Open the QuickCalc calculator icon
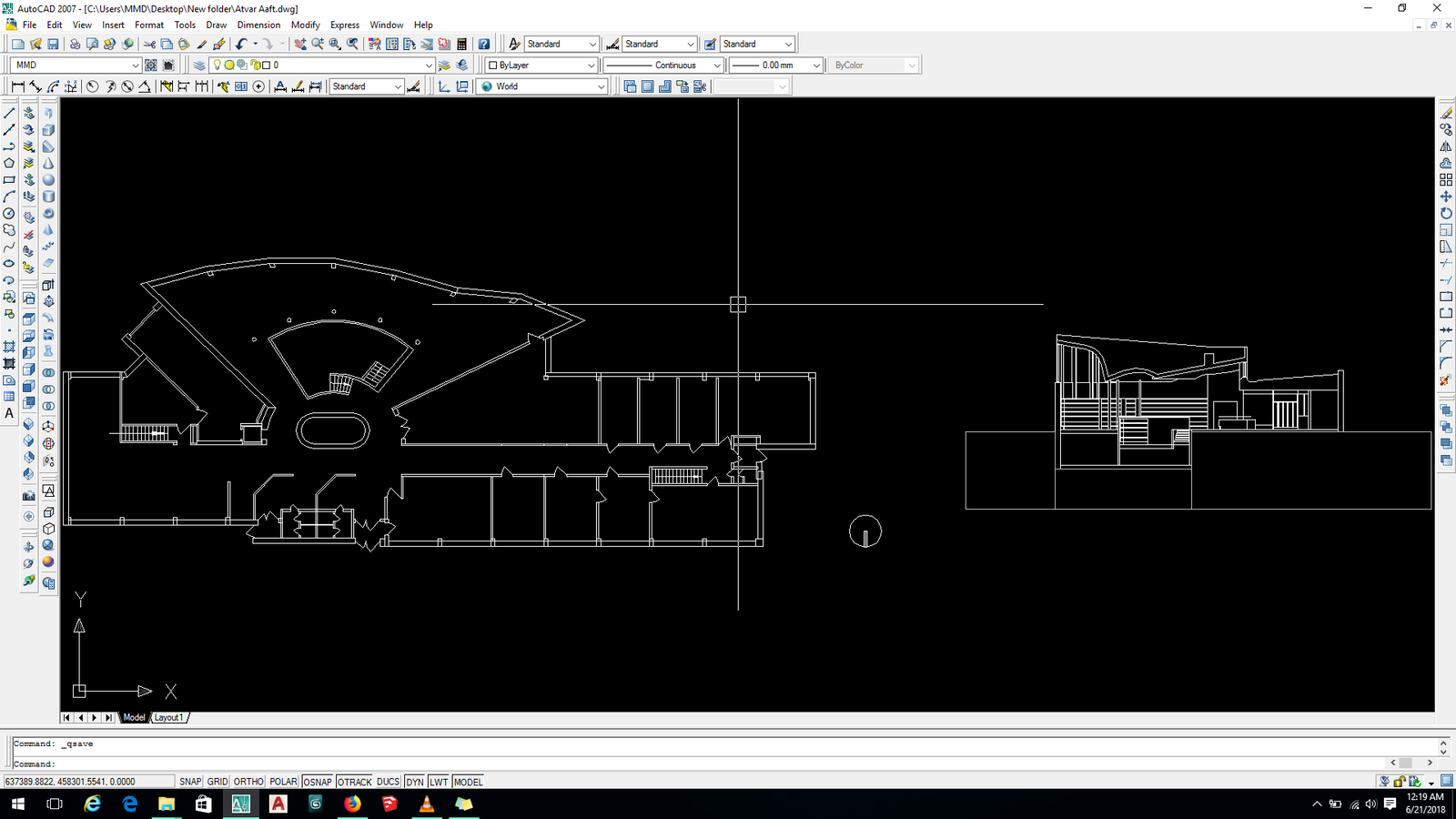The width and height of the screenshot is (1456, 819). tap(461, 44)
